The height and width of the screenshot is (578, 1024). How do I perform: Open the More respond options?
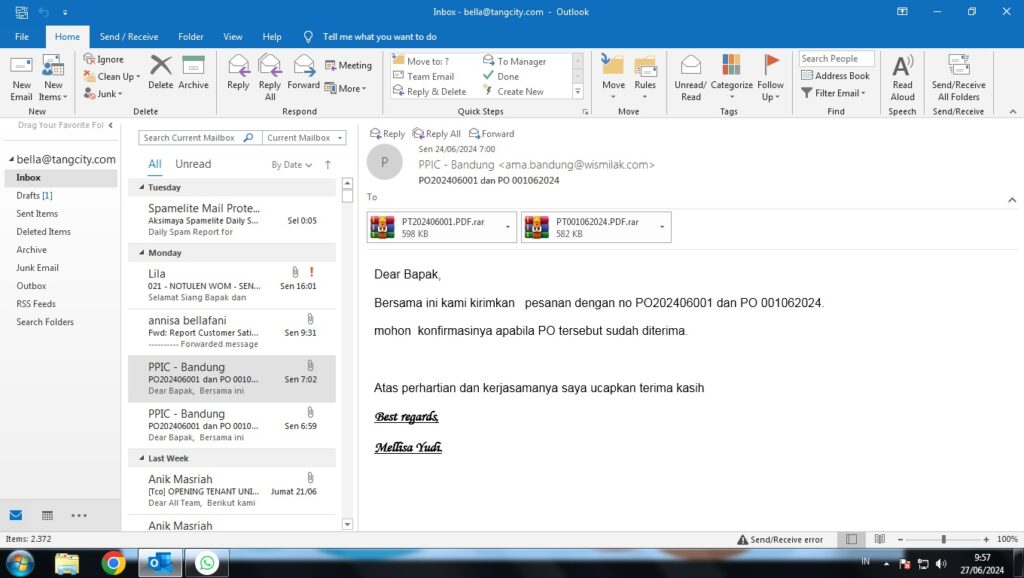click(345, 88)
